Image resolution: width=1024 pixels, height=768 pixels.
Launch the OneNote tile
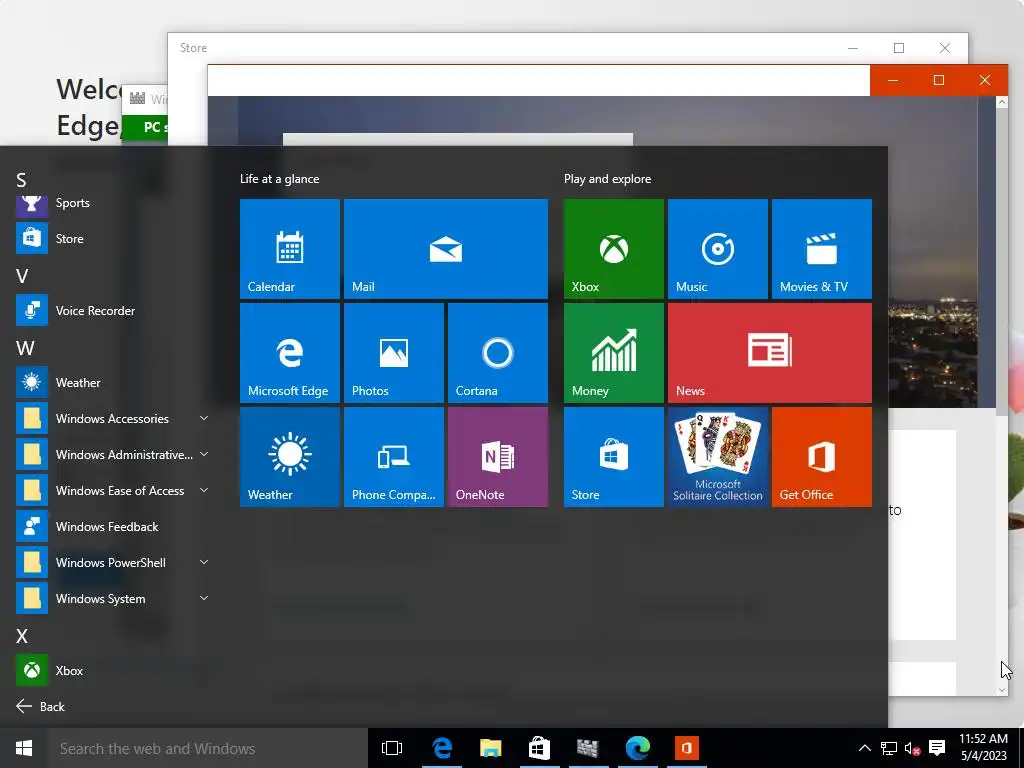(498, 456)
